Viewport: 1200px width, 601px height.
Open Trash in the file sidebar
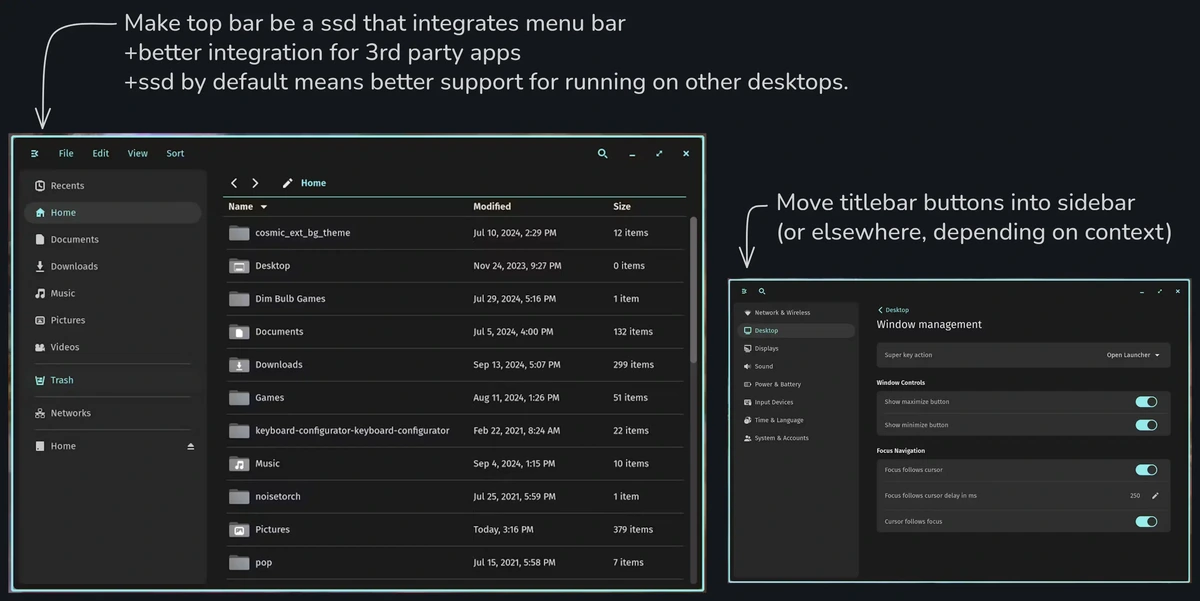pos(62,380)
